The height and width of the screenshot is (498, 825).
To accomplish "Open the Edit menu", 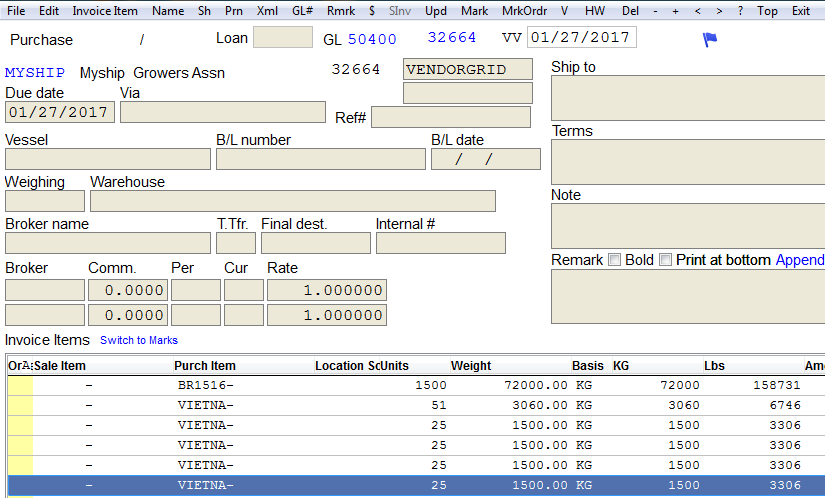I will [49, 11].
